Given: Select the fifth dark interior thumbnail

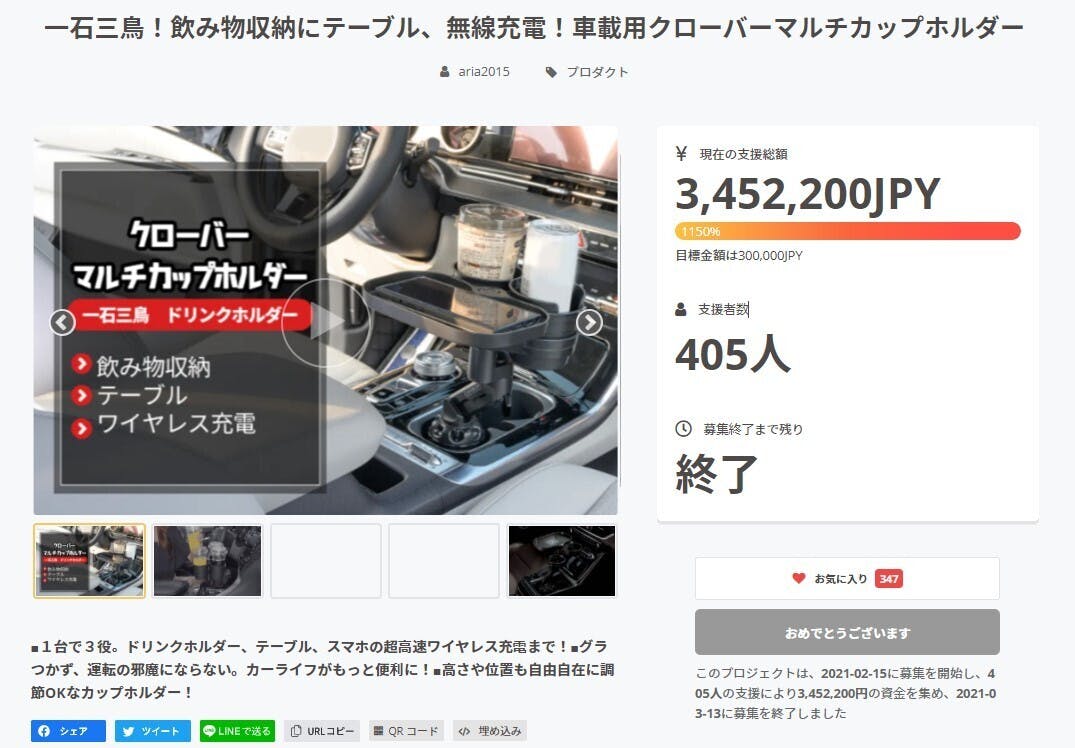Looking at the screenshot, I should [562, 561].
